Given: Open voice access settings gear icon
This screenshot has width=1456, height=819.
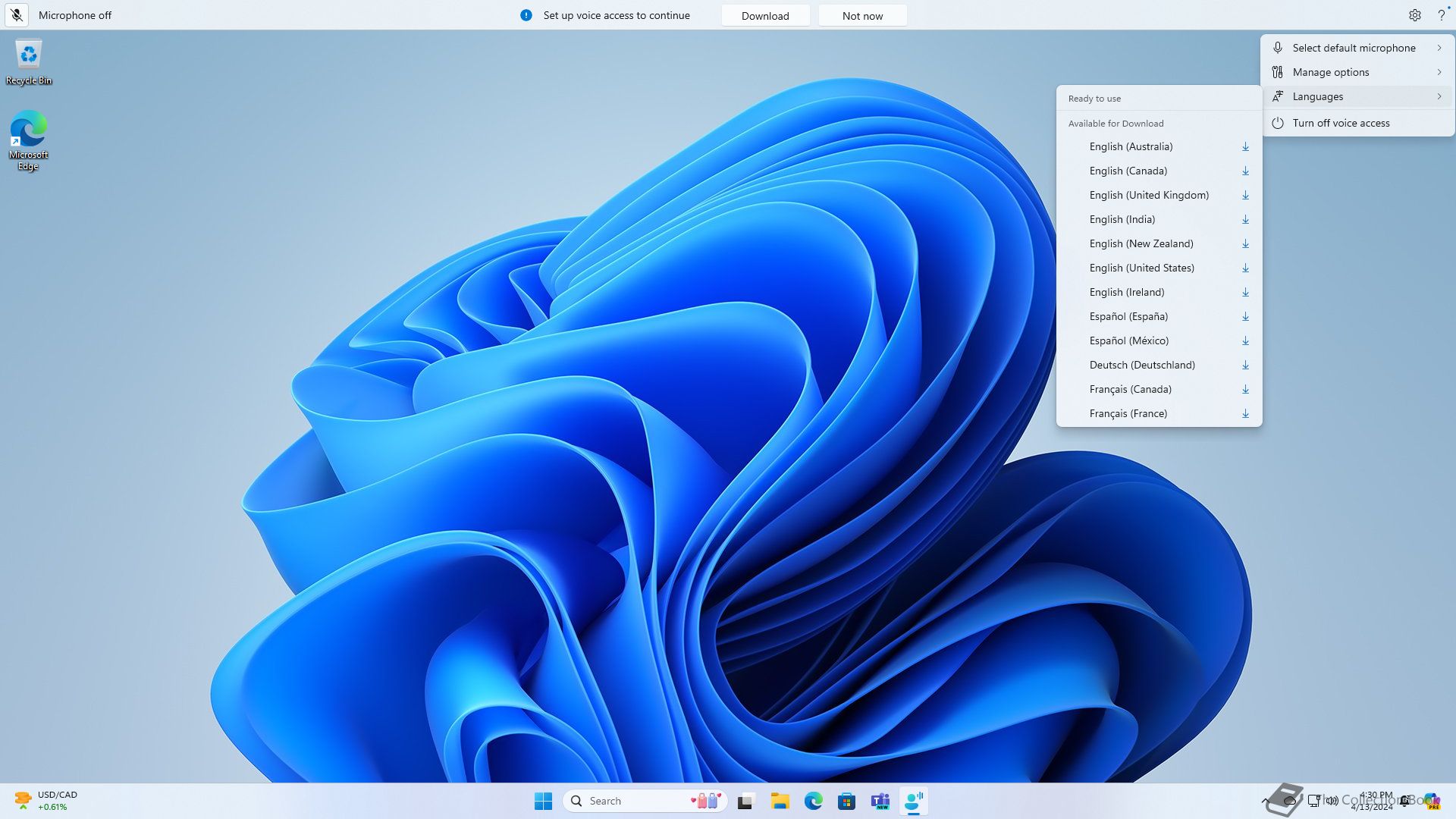Looking at the screenshot, I should (x=1415, y=15).
